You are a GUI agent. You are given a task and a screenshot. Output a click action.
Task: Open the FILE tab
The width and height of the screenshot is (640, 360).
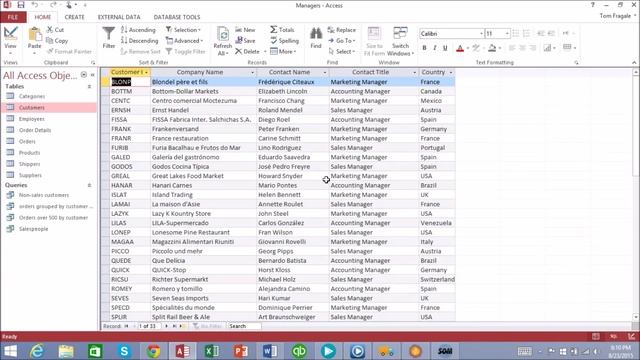coord(13,17)
